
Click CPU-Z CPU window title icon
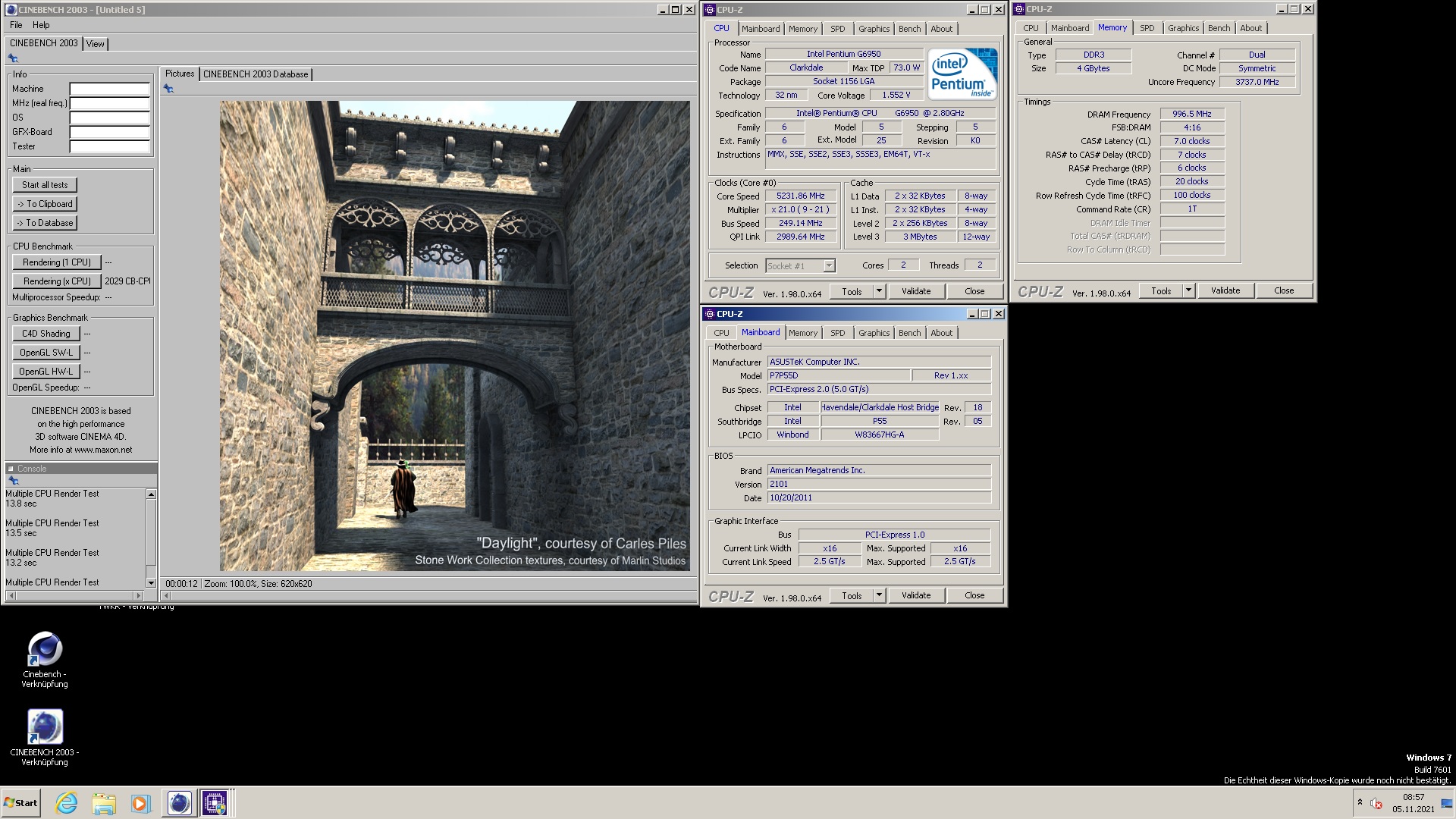(710, 10)
